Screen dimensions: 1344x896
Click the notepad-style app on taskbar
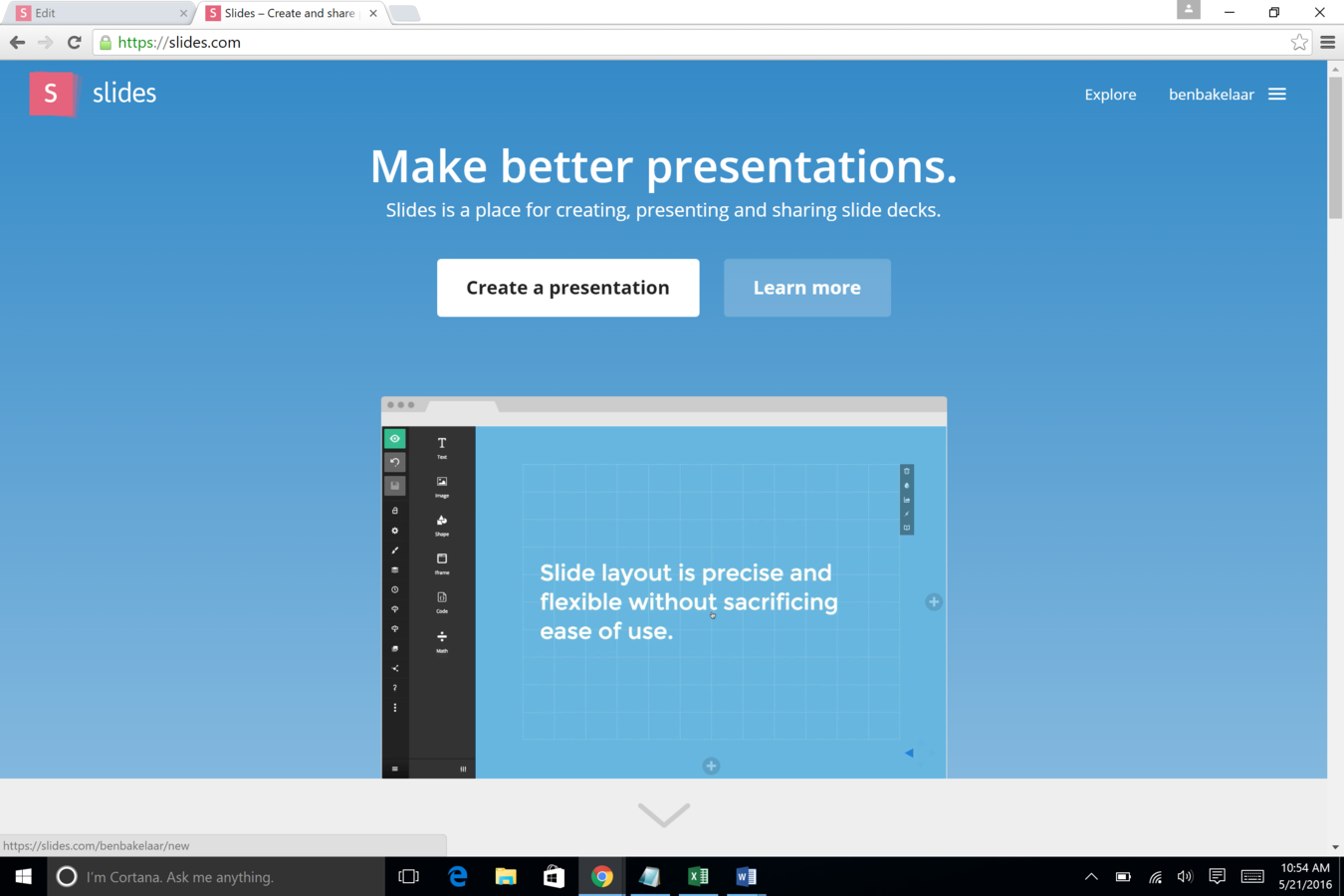(650, 876)
